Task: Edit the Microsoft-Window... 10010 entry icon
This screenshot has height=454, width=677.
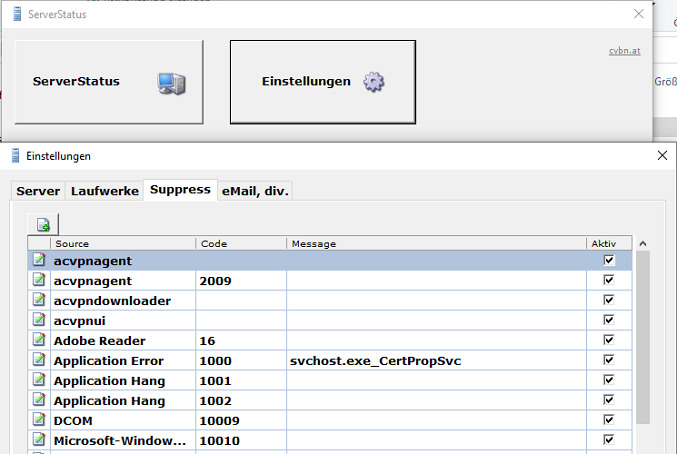Action: (x=39, y=439)
